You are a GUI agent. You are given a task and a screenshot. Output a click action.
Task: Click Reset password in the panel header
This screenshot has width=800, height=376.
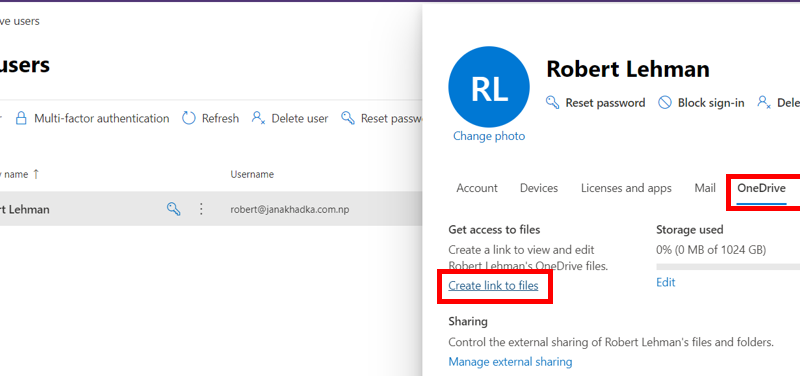click(605, 103)
